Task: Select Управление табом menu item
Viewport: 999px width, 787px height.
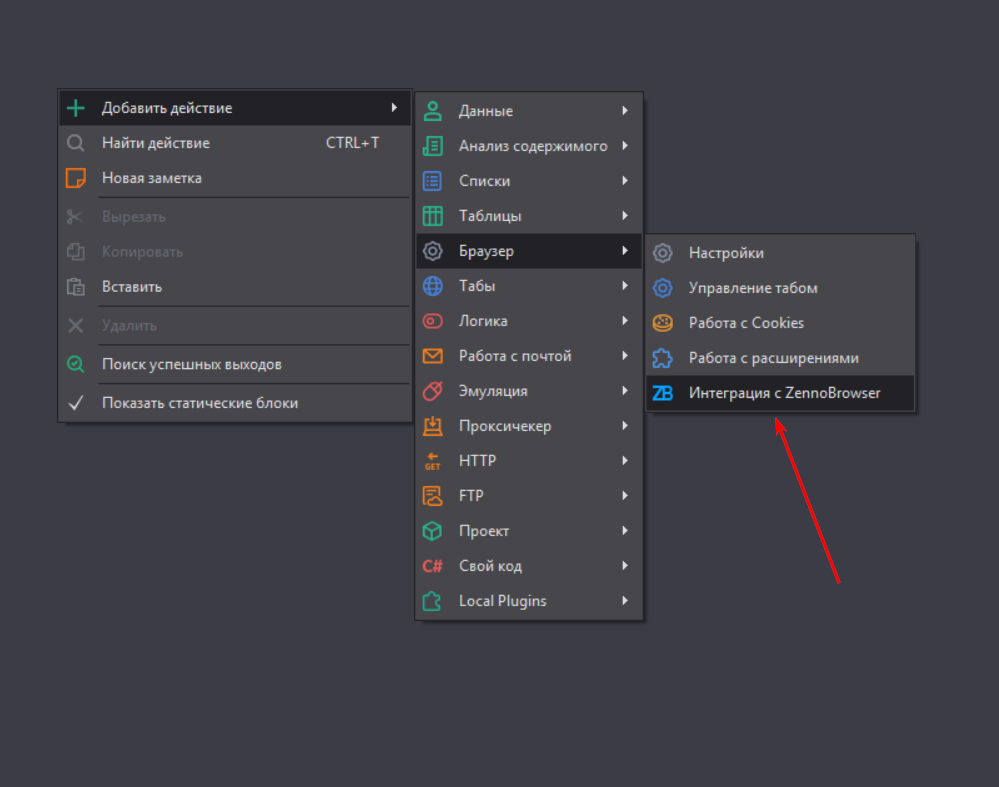Action: pos(753,288)
